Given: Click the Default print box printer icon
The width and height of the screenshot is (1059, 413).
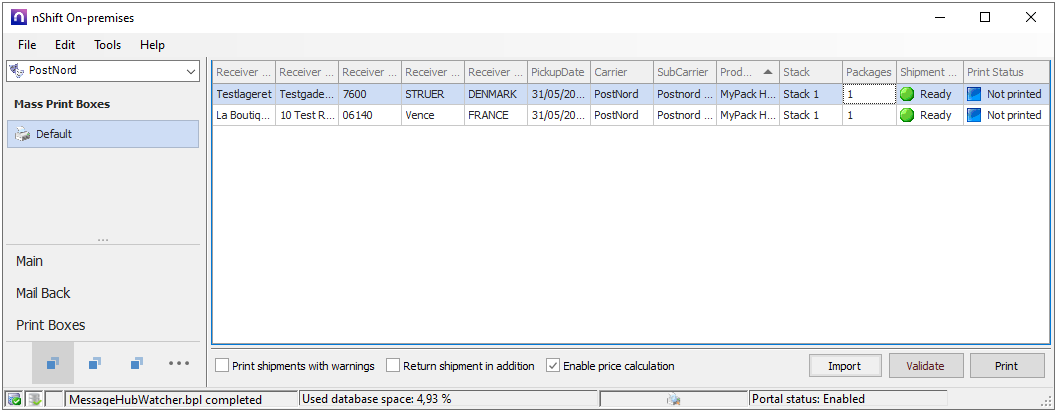Looking at the screenshot, I should 23,134.
